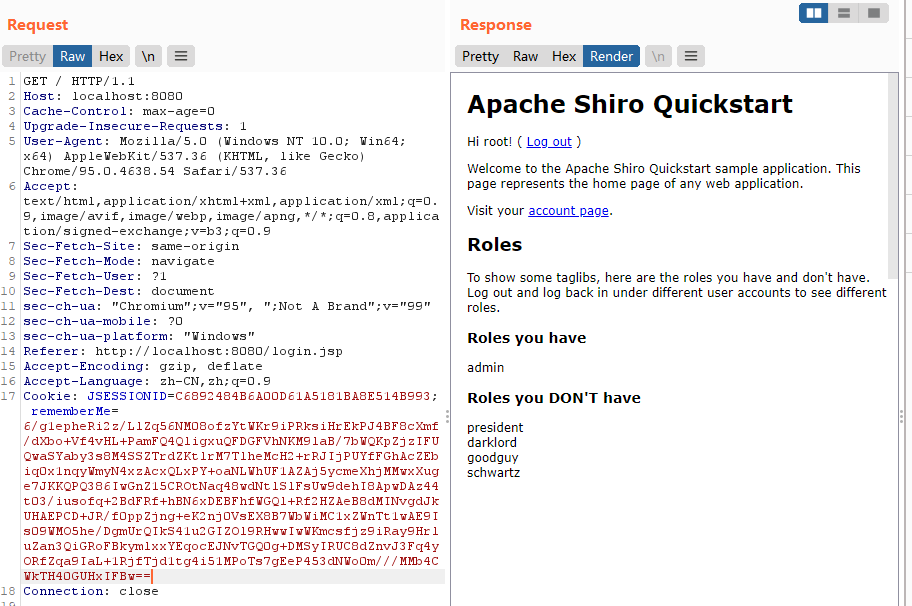Viewport: 912px width, 606px height.
Task: Click the divider handle between Request and Response
Action: 447,416
